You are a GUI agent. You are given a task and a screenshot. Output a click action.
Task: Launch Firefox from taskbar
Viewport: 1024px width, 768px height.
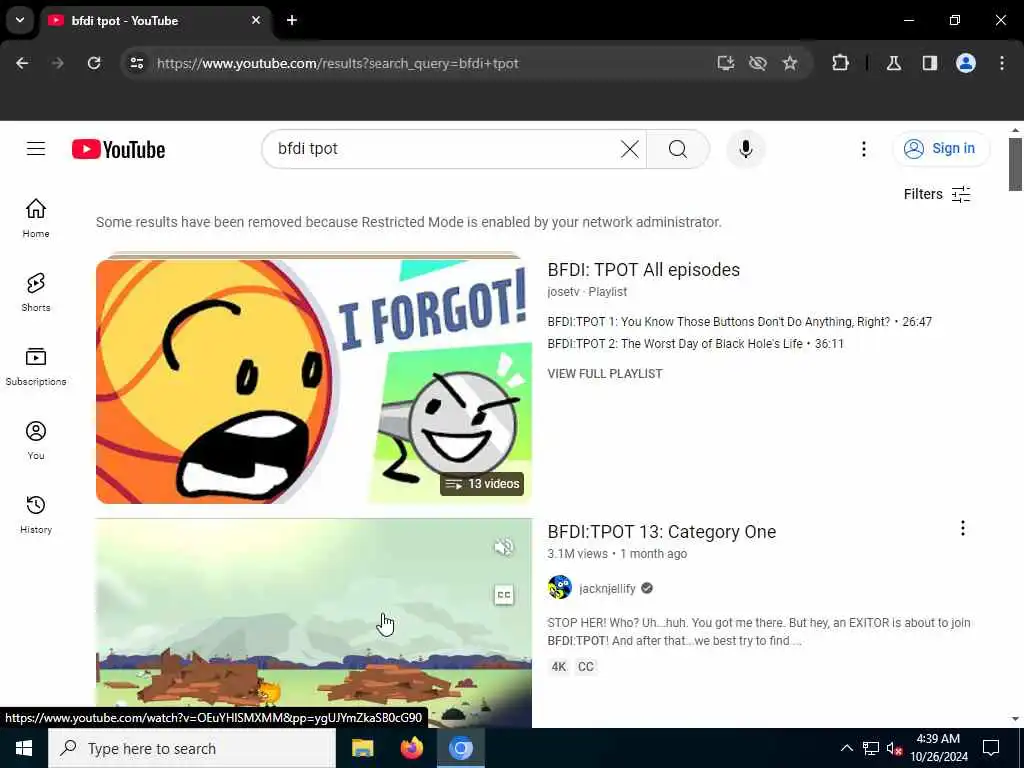pos(411,748)
